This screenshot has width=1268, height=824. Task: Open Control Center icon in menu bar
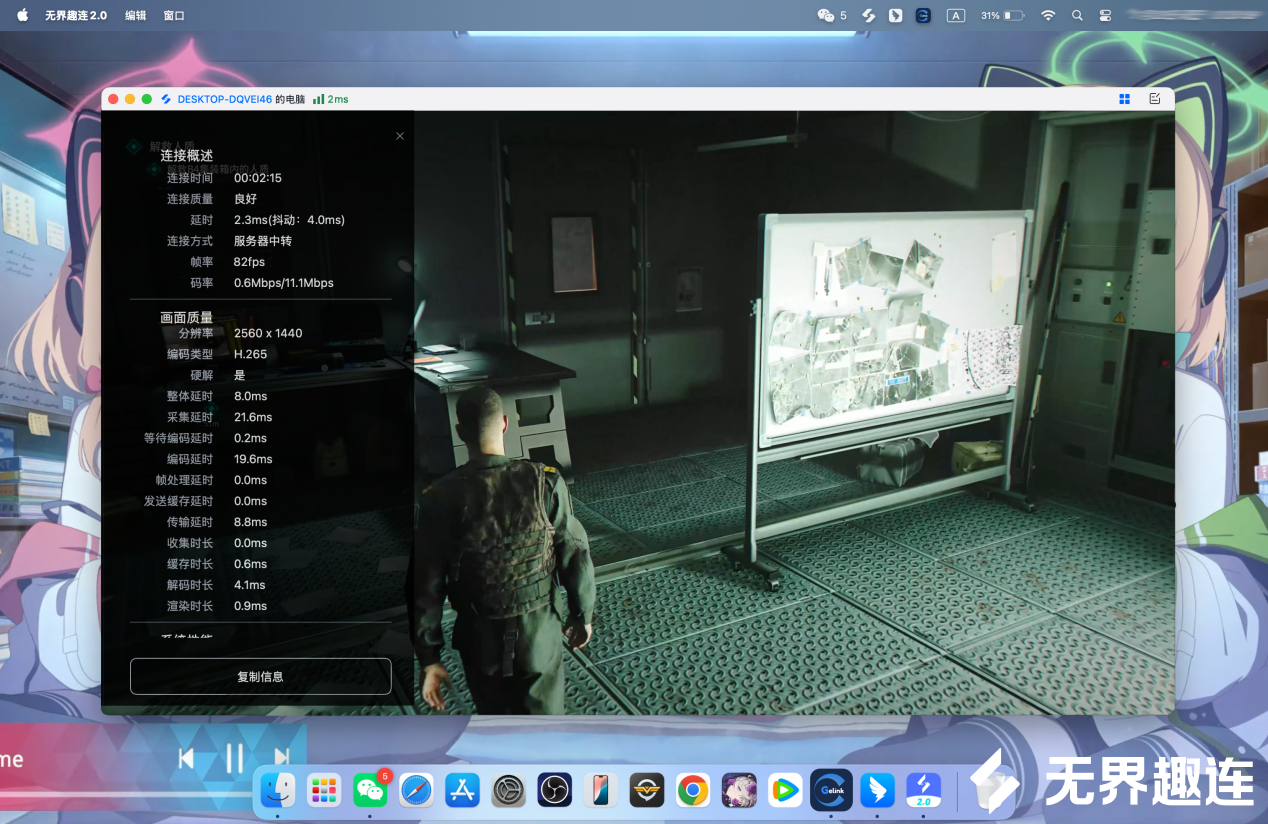click(1106, 15)
